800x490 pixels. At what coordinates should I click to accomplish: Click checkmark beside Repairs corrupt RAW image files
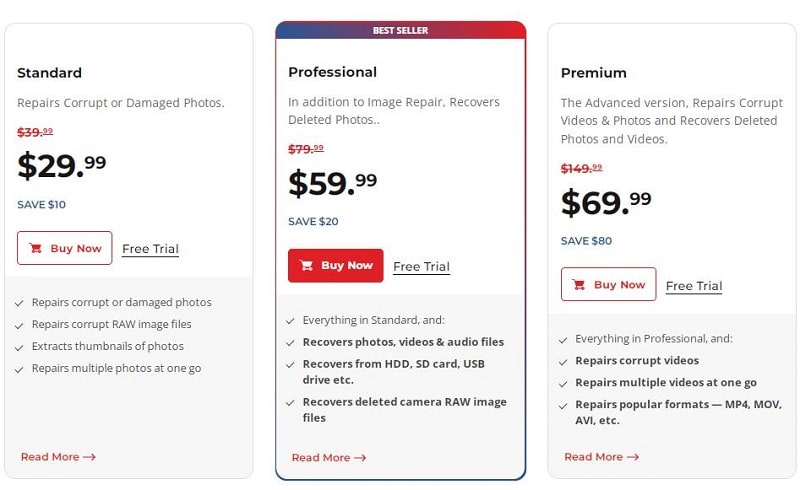[x=19, y=326]
